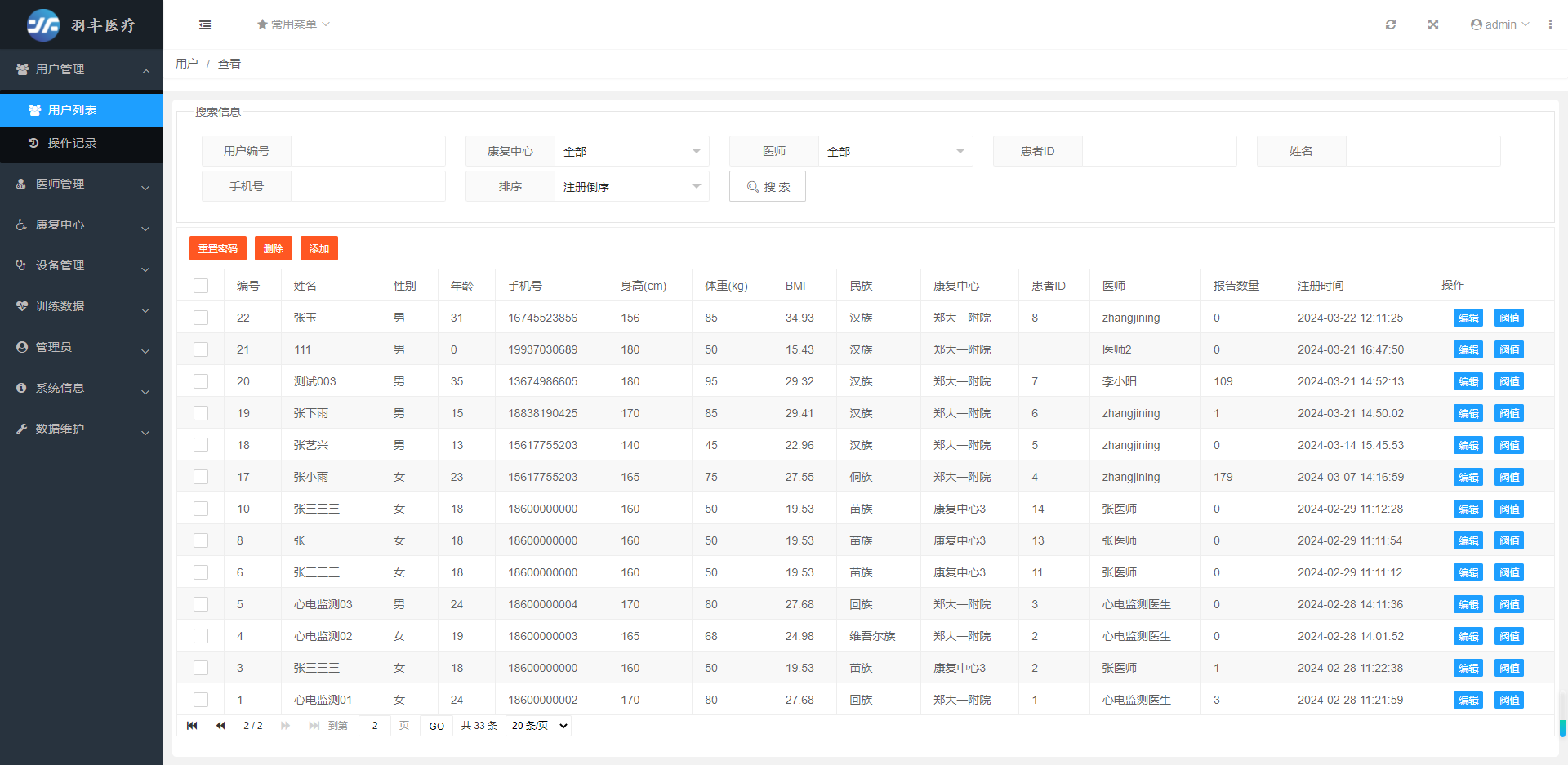Go to first page of the table

pyautogui.click(x=192, y=726)
